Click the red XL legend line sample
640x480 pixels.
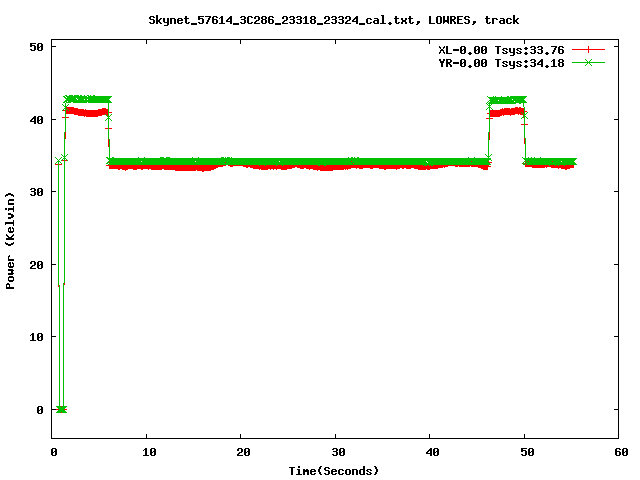pyautogui.click(x=588, y=50)
